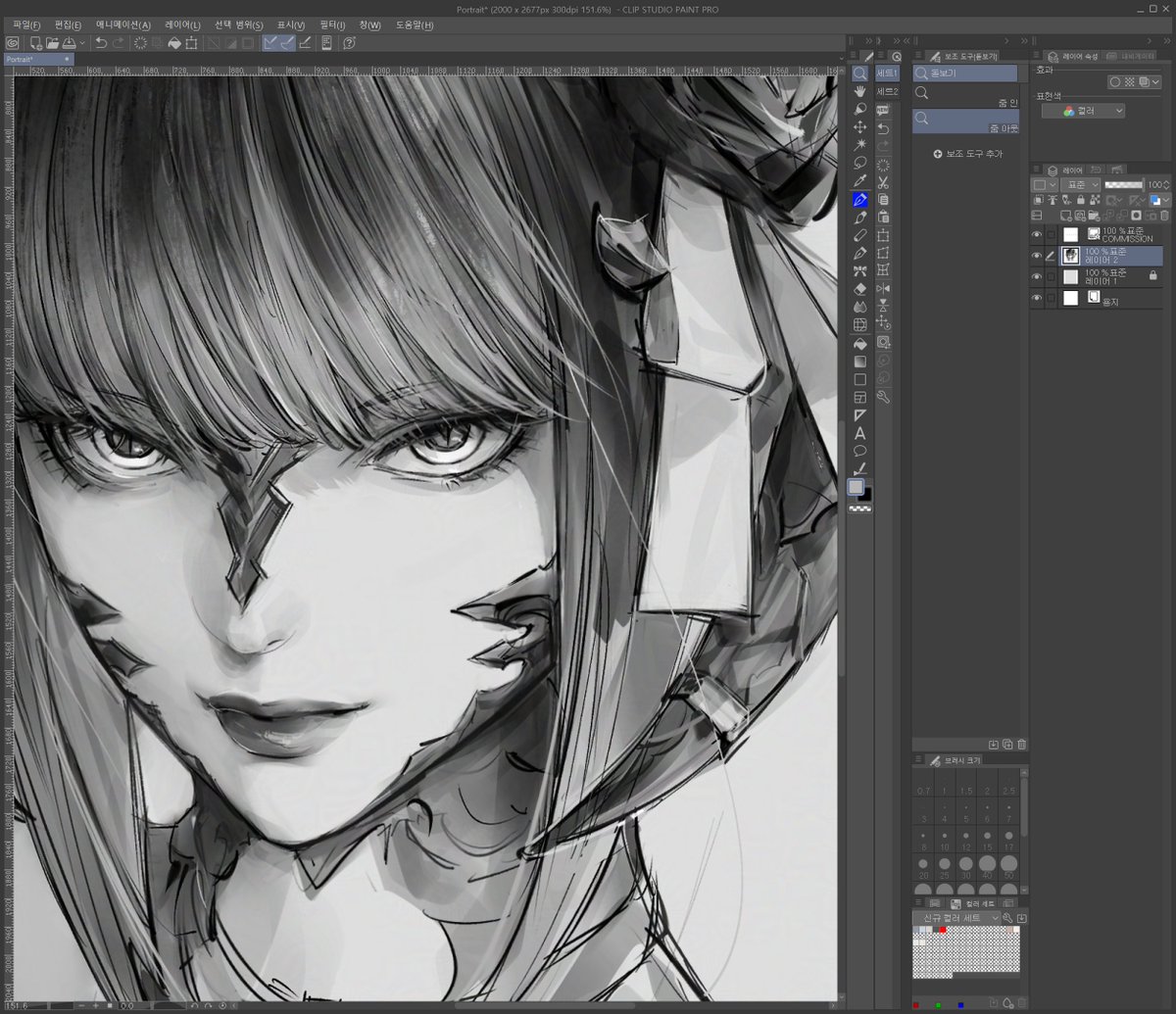Select the Auto select magic wand tool

(x=859, y=145)
